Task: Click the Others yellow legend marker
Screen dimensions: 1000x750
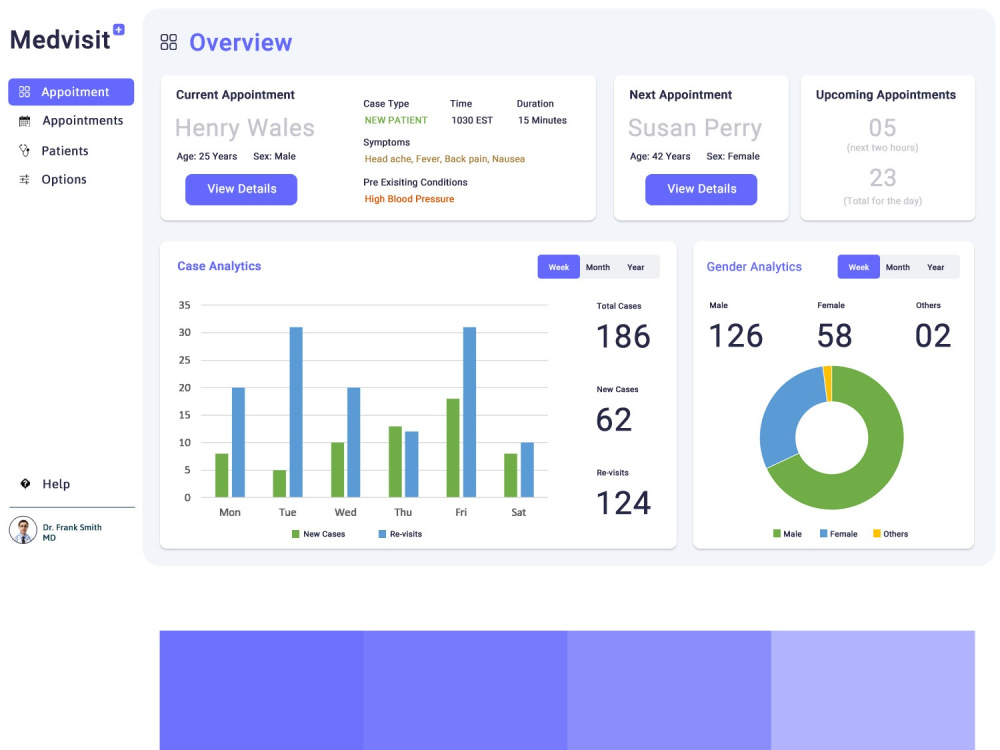Action: [877, 533]
